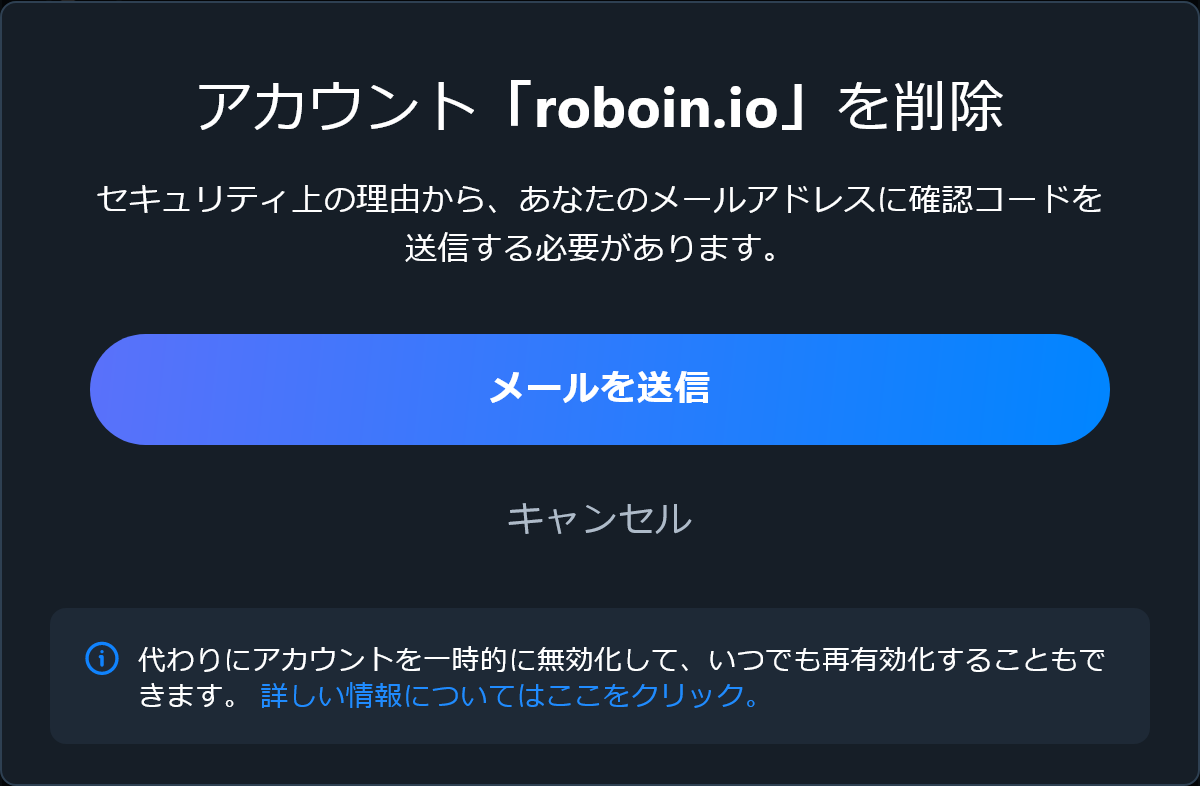Cancel deletion with キャンセル
1200x786 pixels.
coord(599,519)
